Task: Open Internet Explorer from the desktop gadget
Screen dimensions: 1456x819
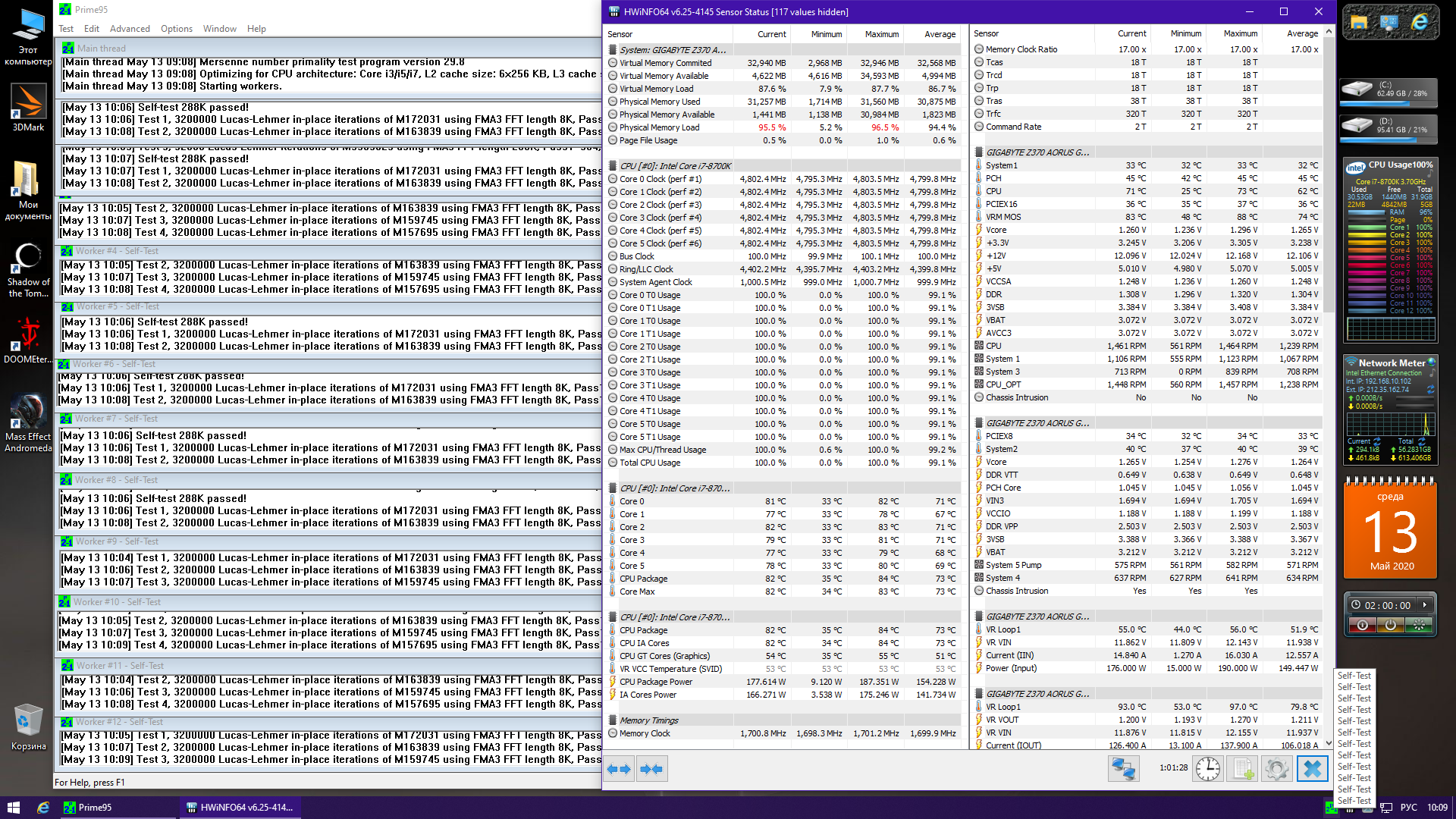Action: [1419, 23]
